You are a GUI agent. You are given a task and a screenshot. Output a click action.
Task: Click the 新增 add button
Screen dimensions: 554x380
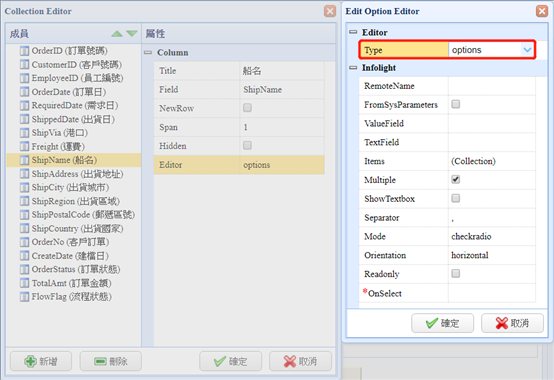point(41,361)
